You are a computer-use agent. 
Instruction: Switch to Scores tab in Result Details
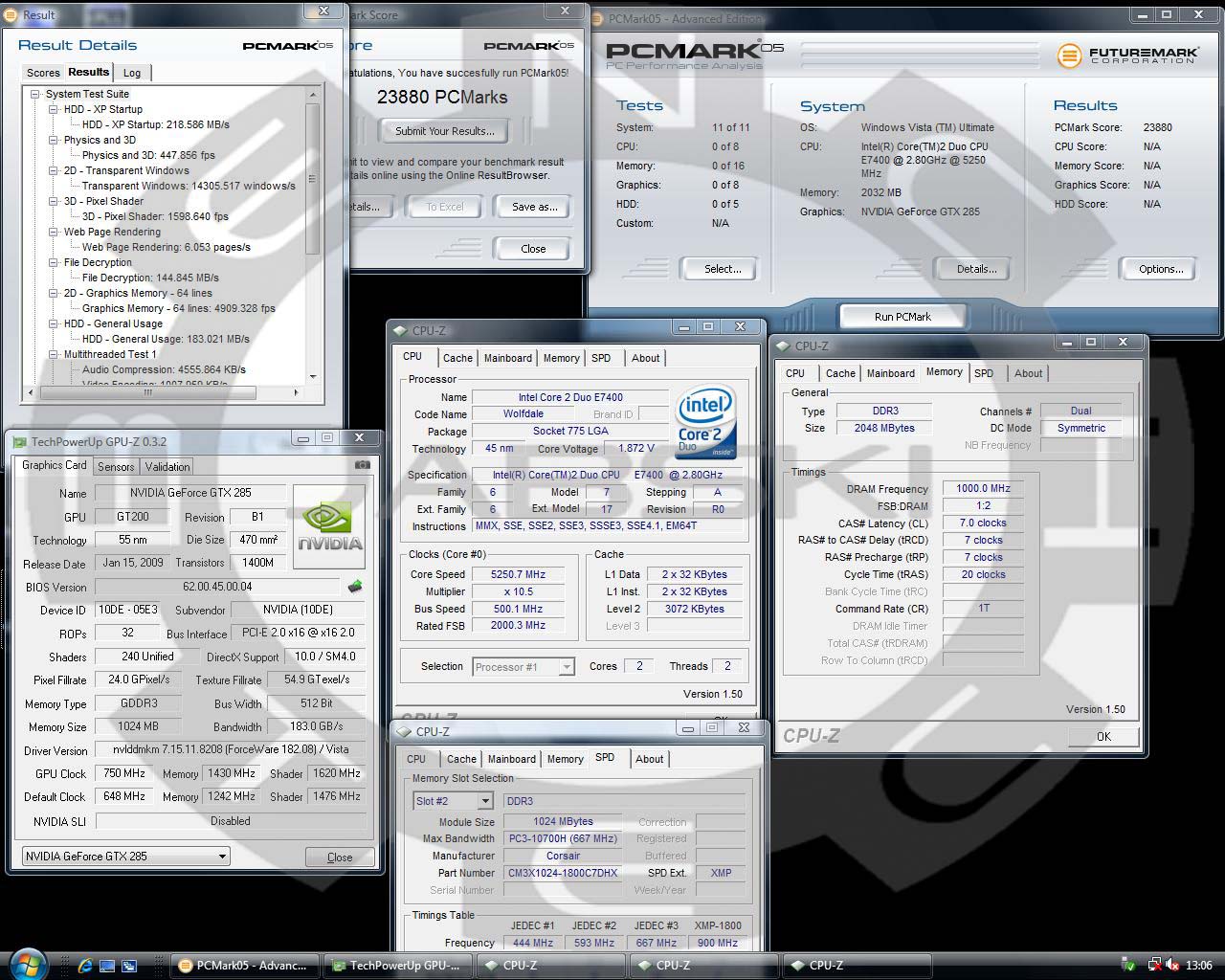[43, 73]
